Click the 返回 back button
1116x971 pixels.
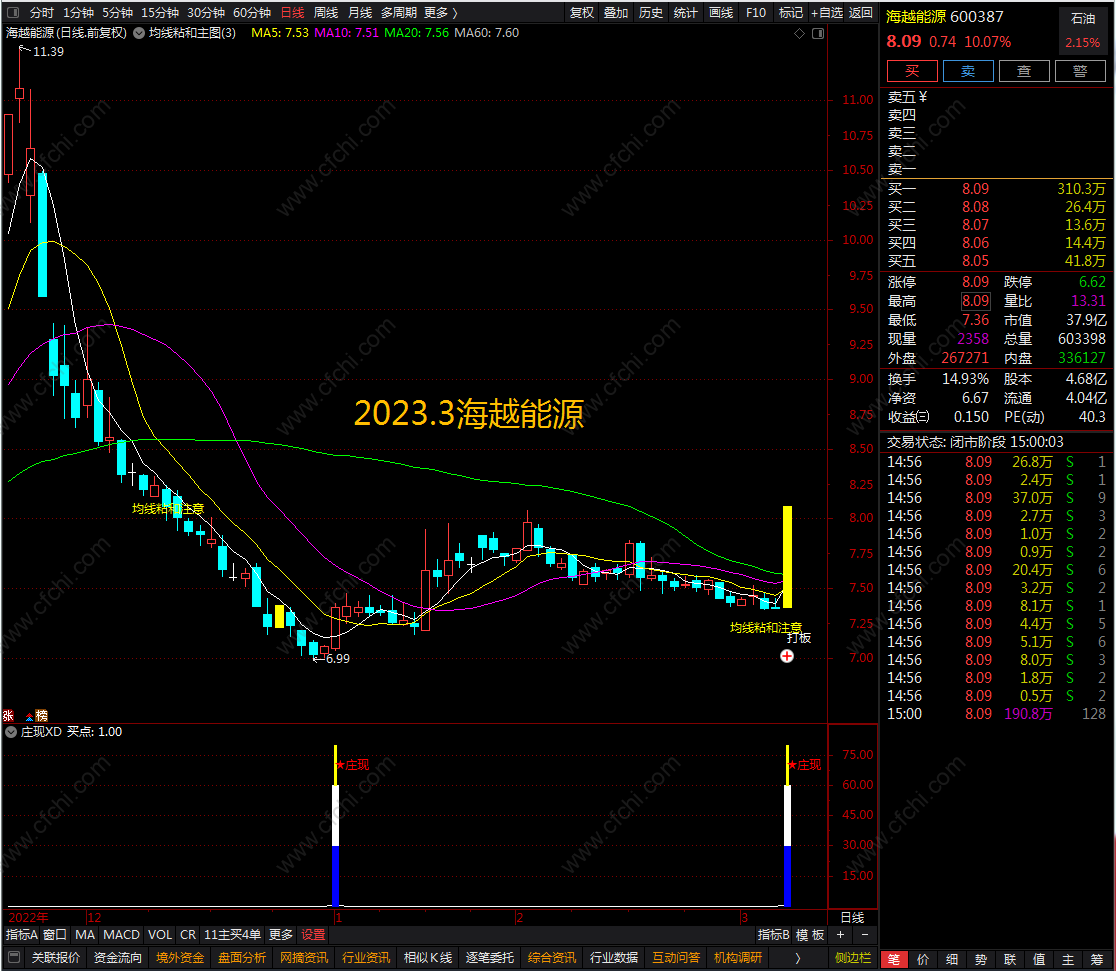860,13
